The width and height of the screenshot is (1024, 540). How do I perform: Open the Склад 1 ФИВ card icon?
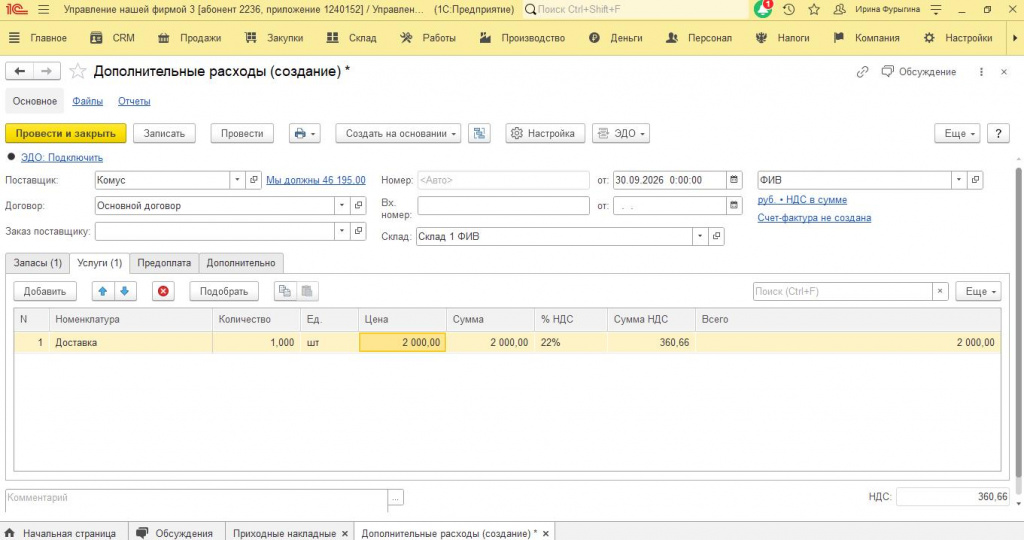(716, 236)
